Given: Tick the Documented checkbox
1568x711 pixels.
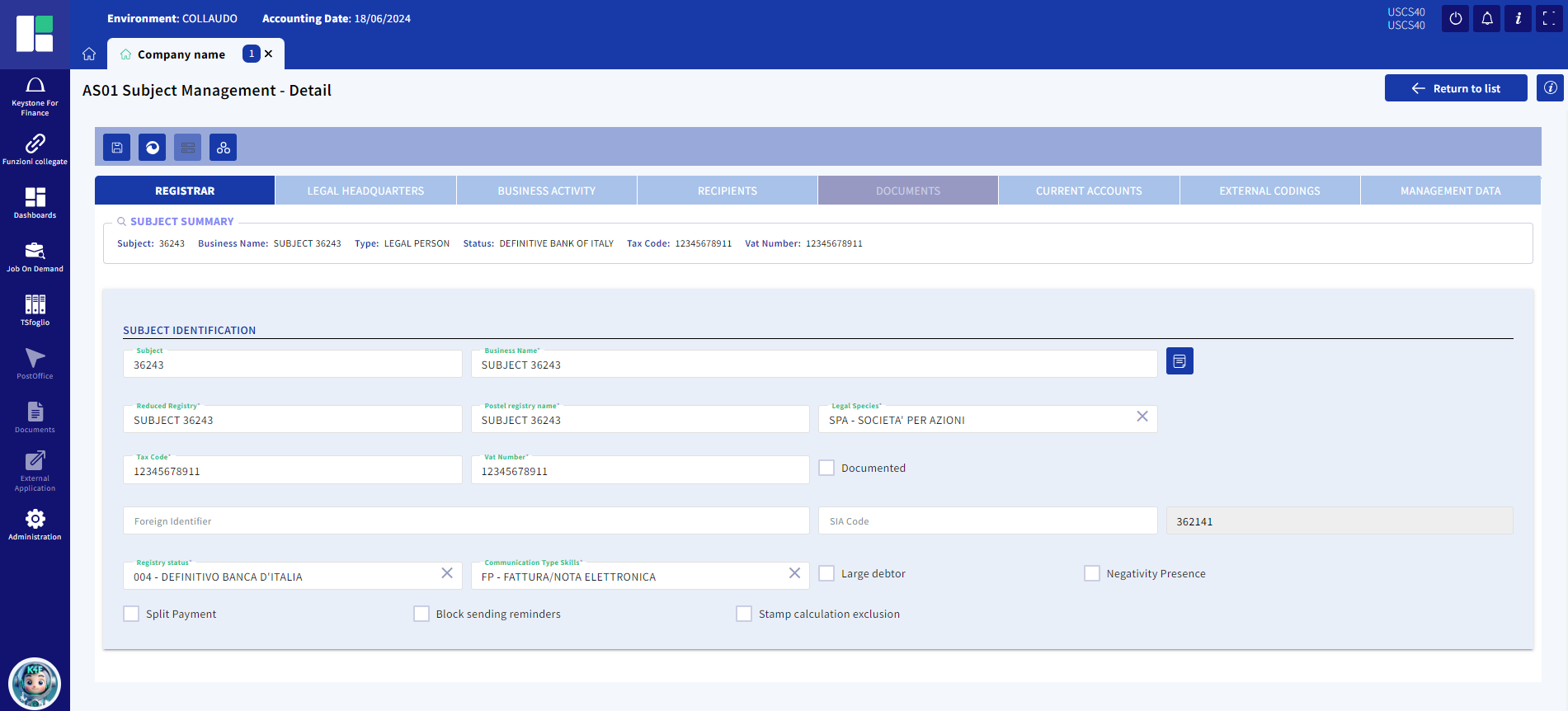Looking at the screenshot, I should coord(826,468).
